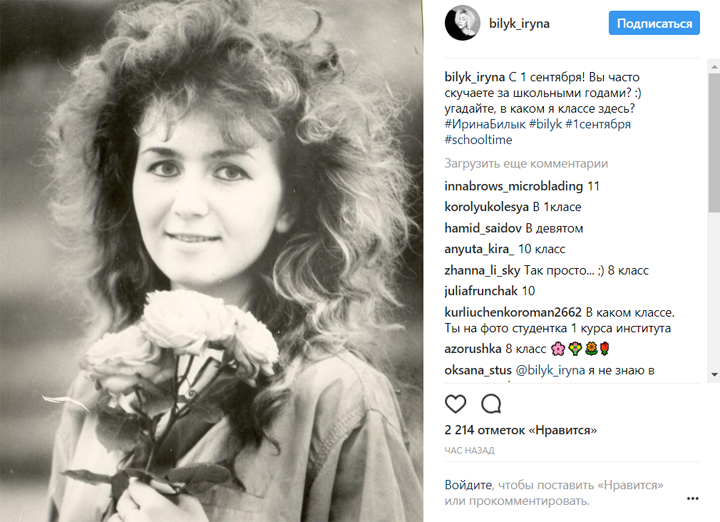
Task: Click the black-and-white portrait photo
Action: coord(211,261)
